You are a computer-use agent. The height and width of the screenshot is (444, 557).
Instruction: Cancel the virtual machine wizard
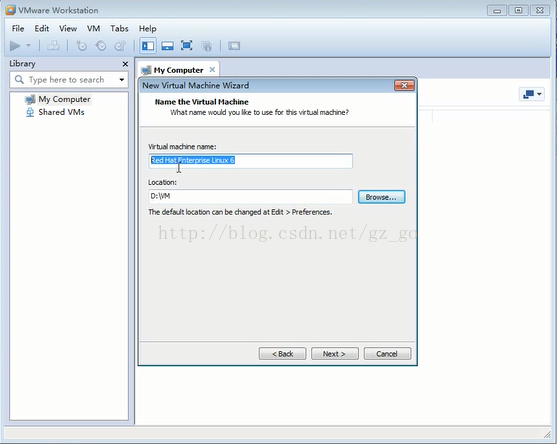point(387,354)
